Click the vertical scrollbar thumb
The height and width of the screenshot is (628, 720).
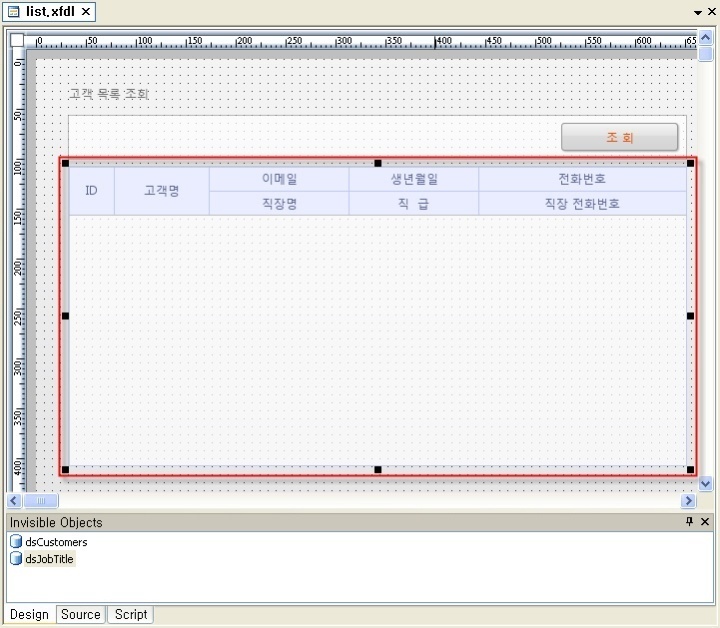point(705,53)
